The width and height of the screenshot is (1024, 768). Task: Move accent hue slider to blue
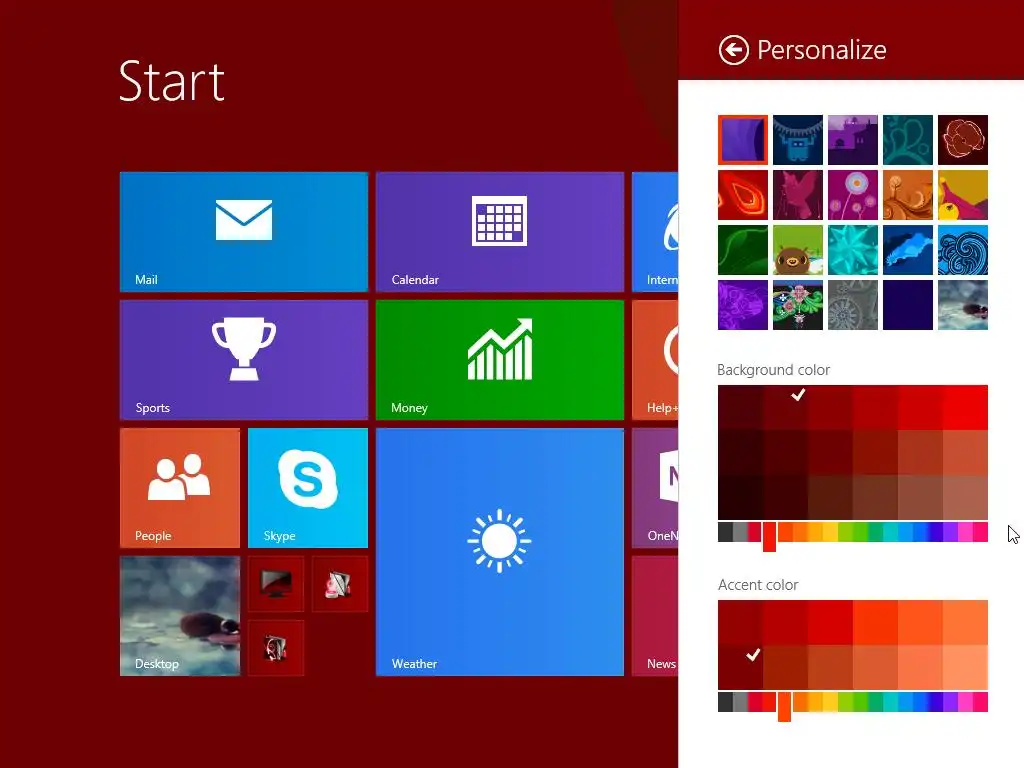coord(920,702)
